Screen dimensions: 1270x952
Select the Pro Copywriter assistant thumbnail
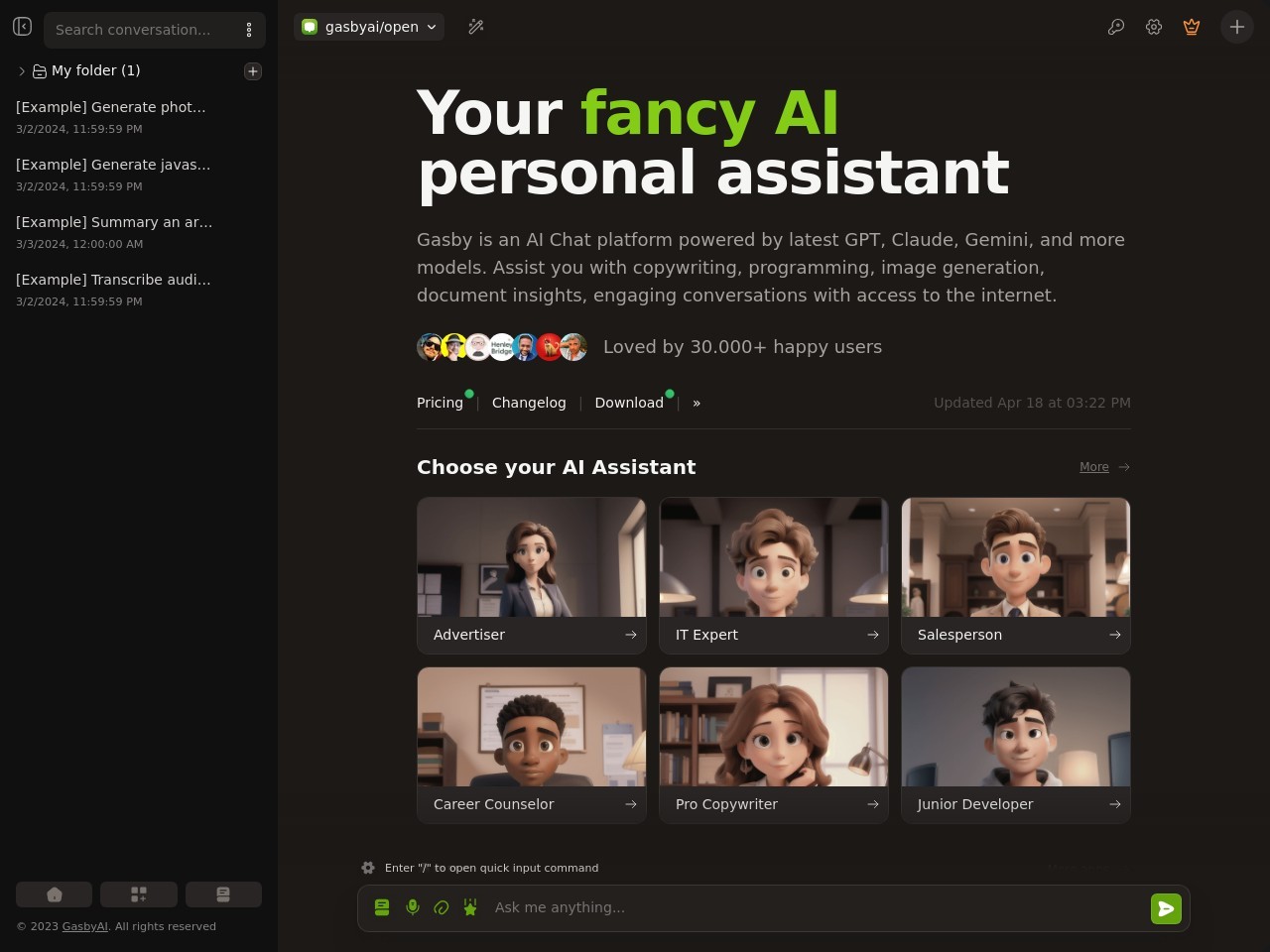[774, 727]
